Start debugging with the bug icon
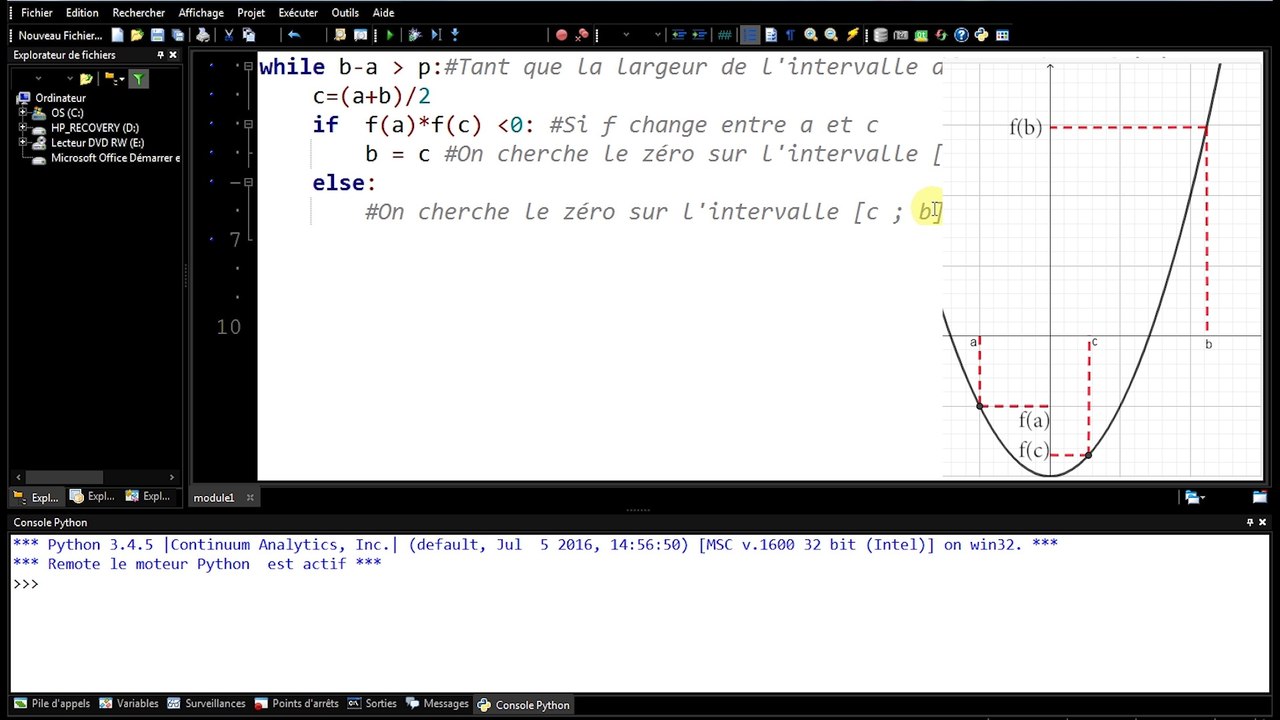Screen dimensions: 1280x720 pyautogui.click(x=414, y=35)
